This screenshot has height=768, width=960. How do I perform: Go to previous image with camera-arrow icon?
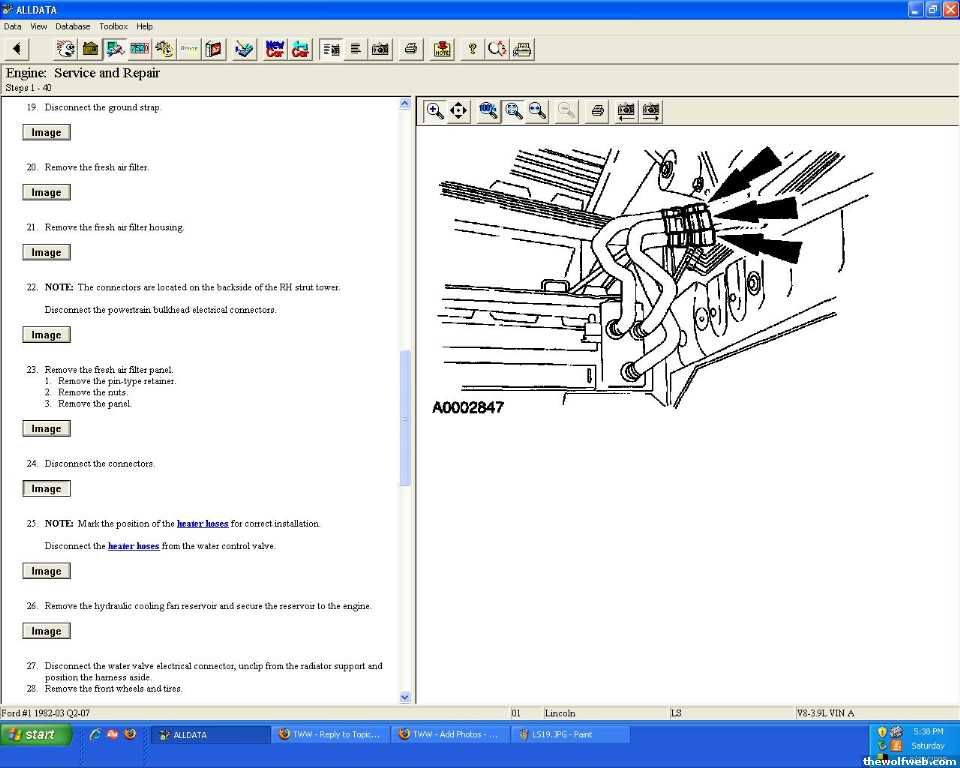pyautogui.click(x=626, y=111)
